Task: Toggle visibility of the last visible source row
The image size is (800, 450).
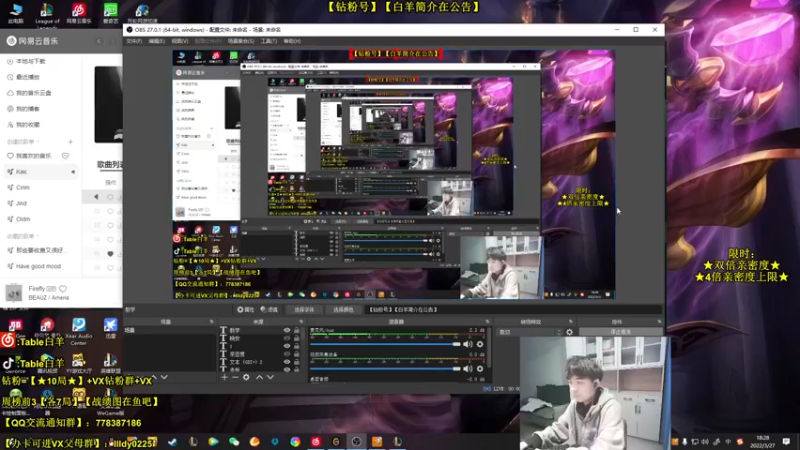Action: pyautogui.click(x=287, y=369)
